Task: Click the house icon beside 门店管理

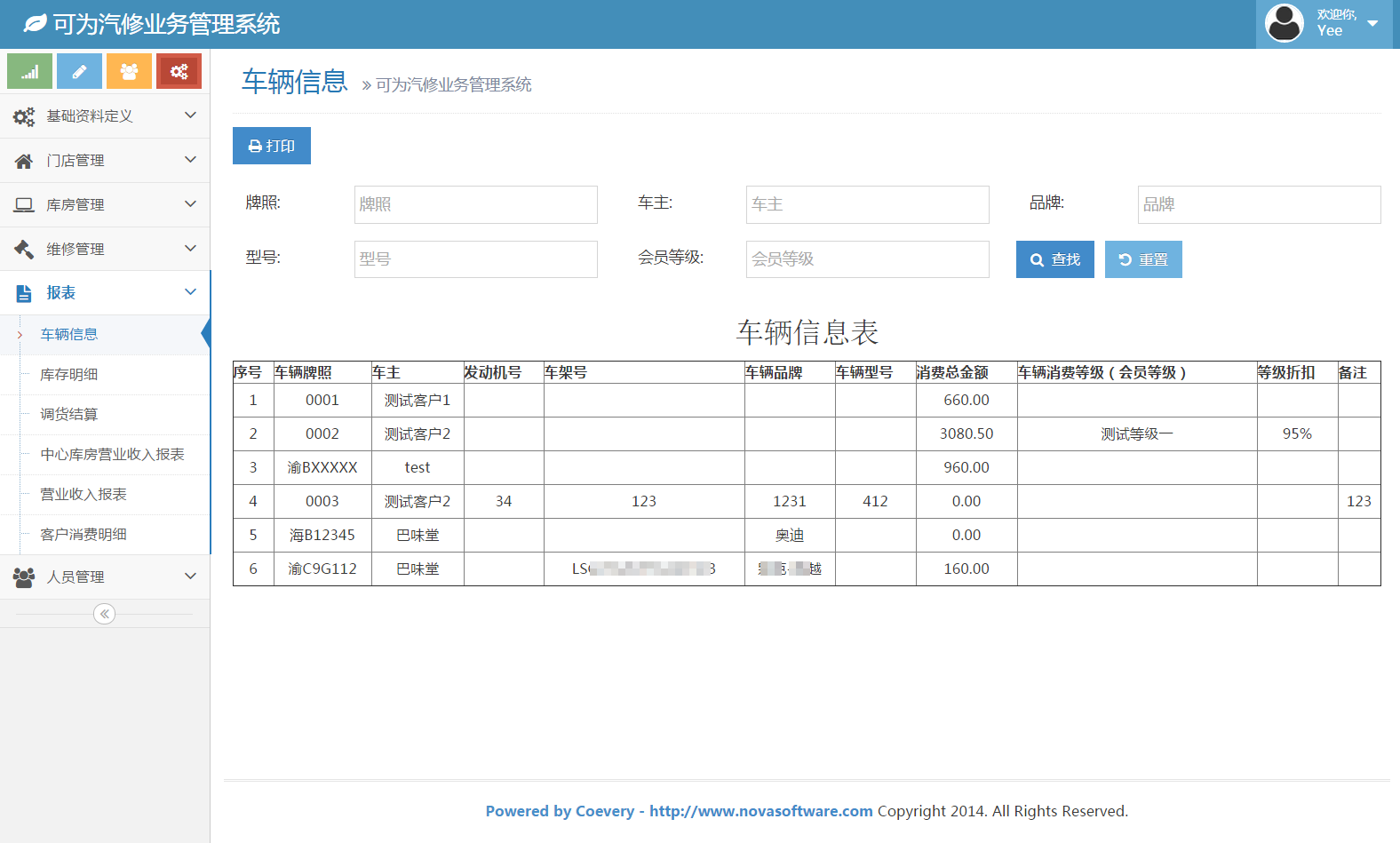Action: (x=24, y=161)
